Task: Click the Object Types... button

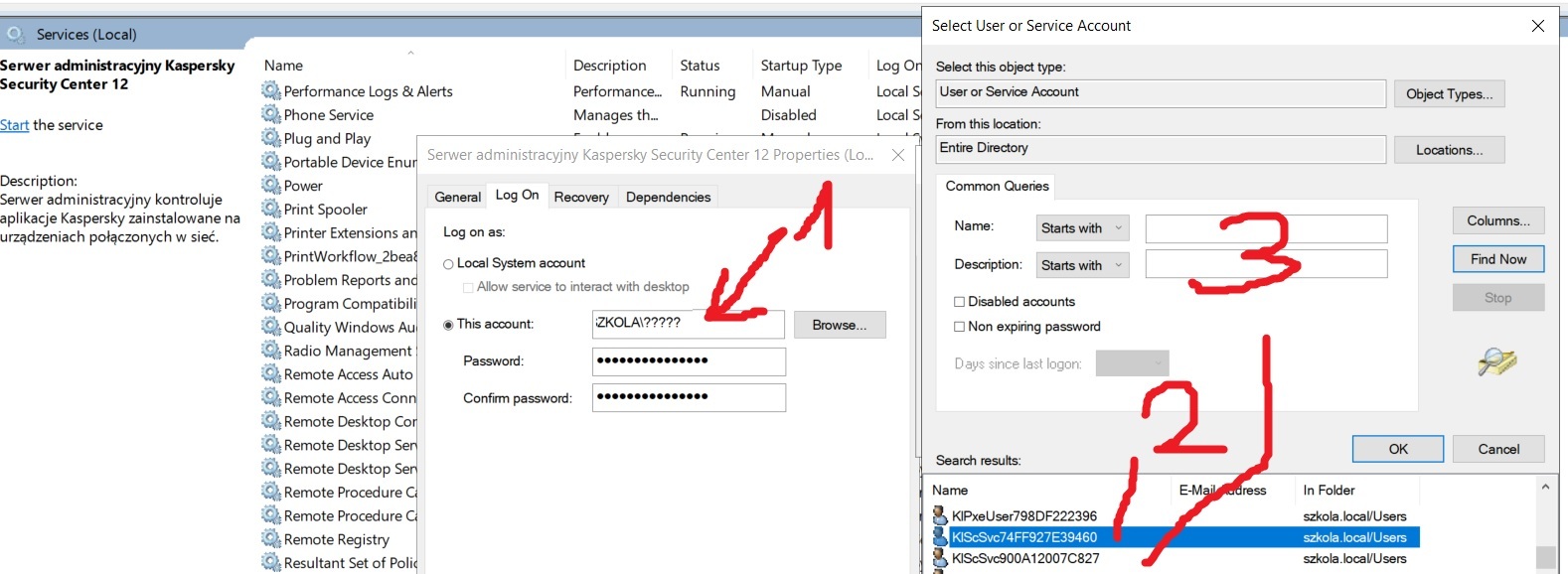Action: pyautogui.click(x=1449, y=94)
